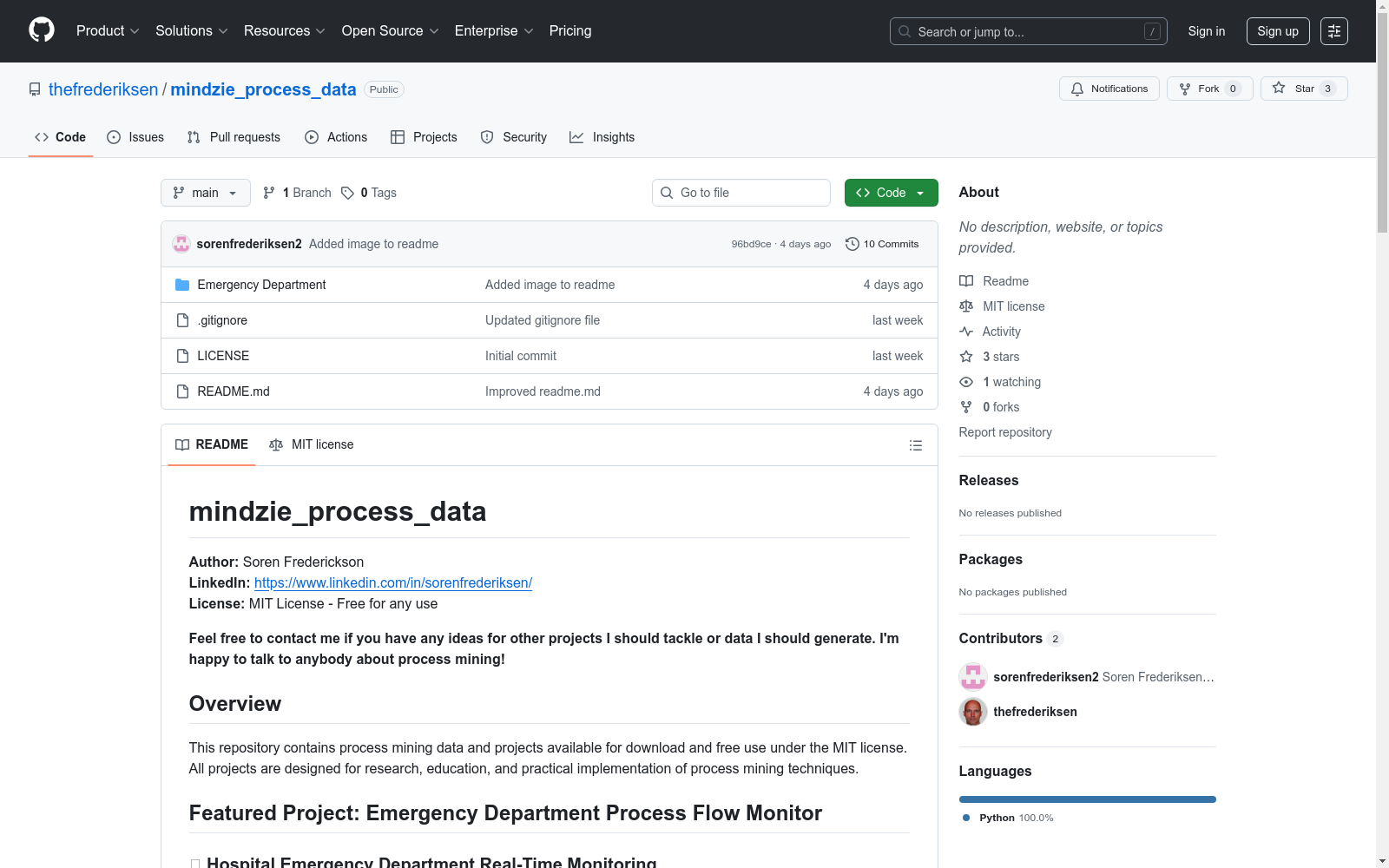Open the sorenfrederiksen2 author name in commit bar
Image resolution: width=1389 pixels, height=868 pixels.
coord(249,244)
